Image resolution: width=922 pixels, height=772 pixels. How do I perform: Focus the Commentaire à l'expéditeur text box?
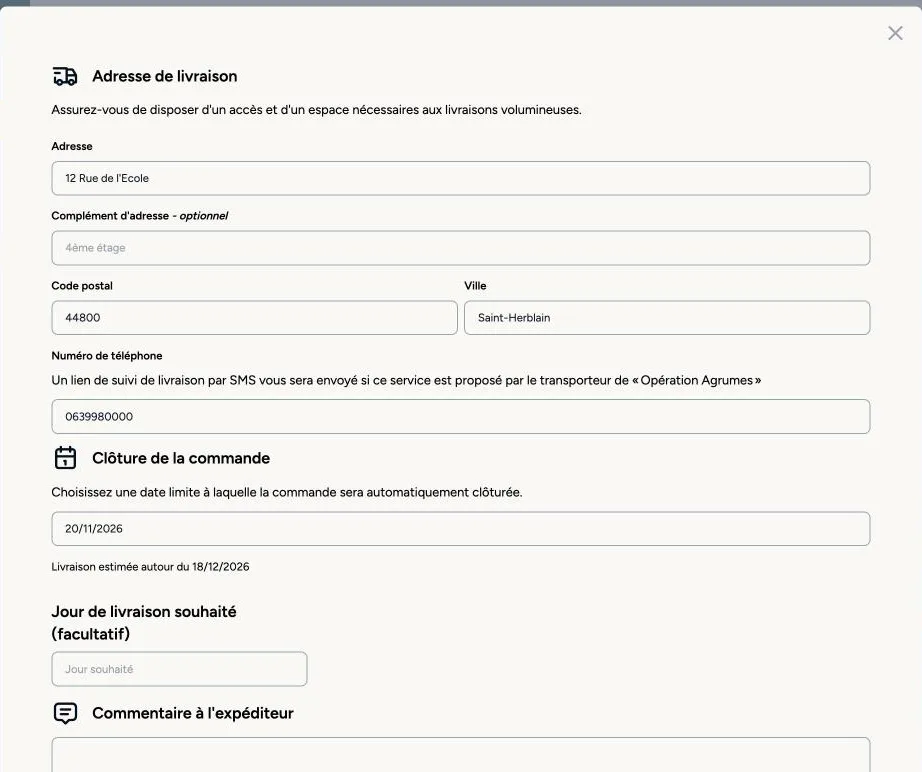click(460, 755)
